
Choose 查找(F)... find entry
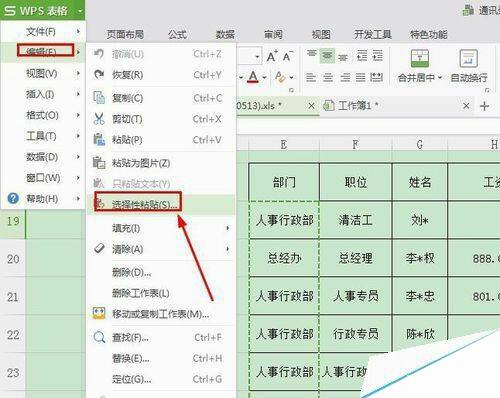[x=161, y=338]
